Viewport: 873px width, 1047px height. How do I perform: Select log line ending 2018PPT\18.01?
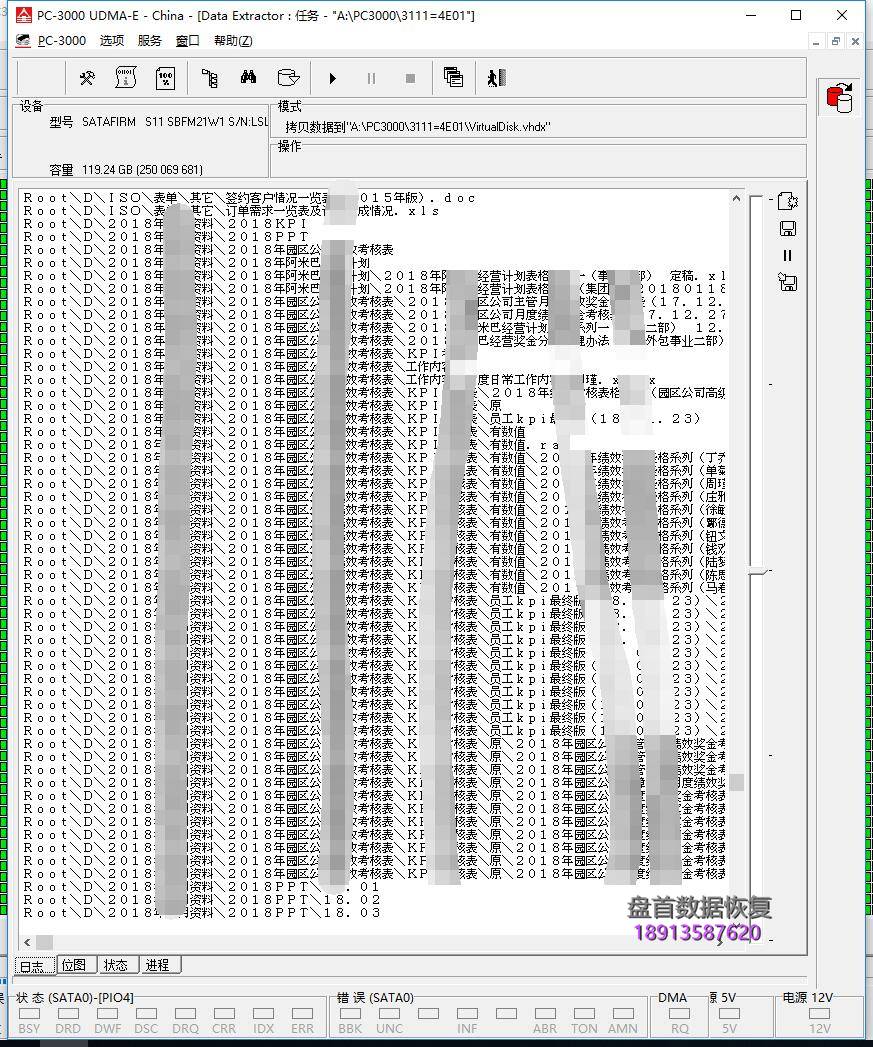[x=201, y=887]
